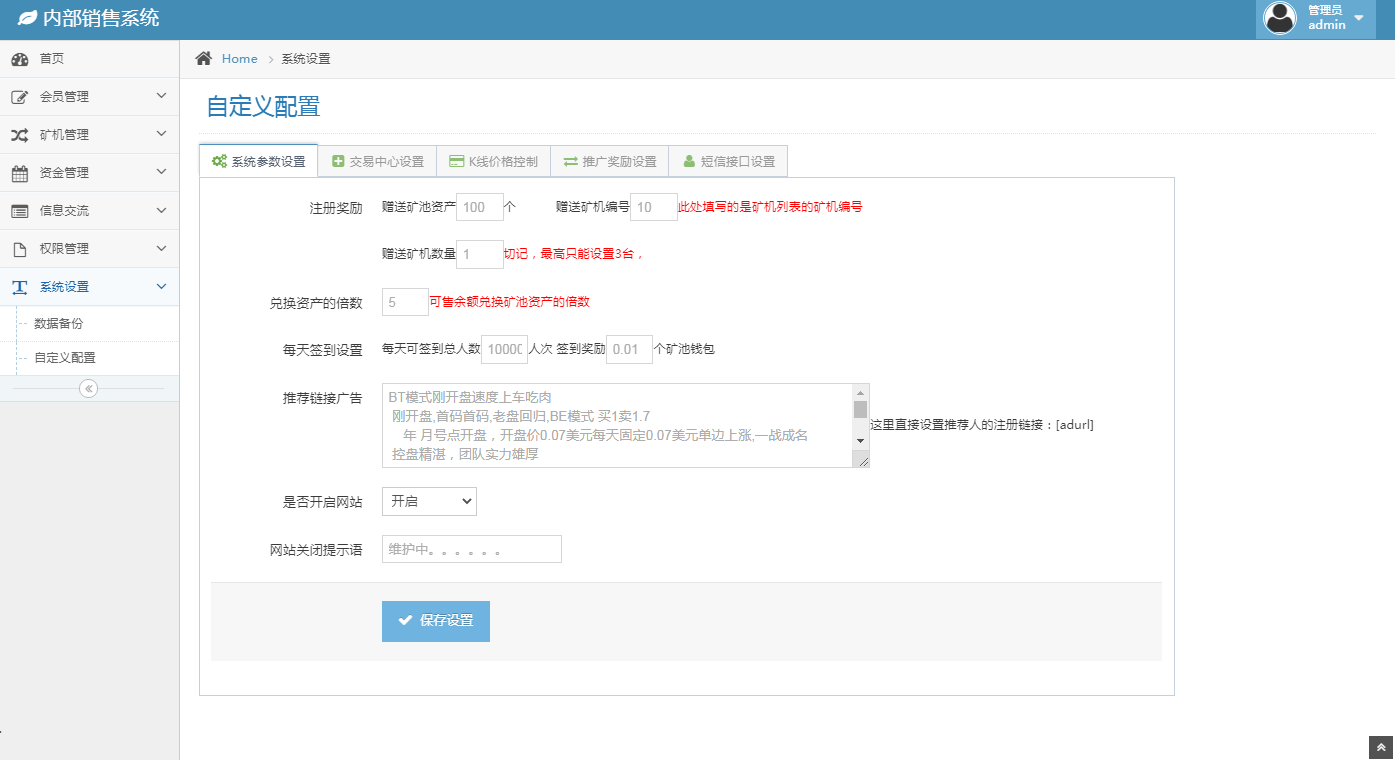
Task: Click the Home house icon in breadcrumb
Action: point(204,59)
